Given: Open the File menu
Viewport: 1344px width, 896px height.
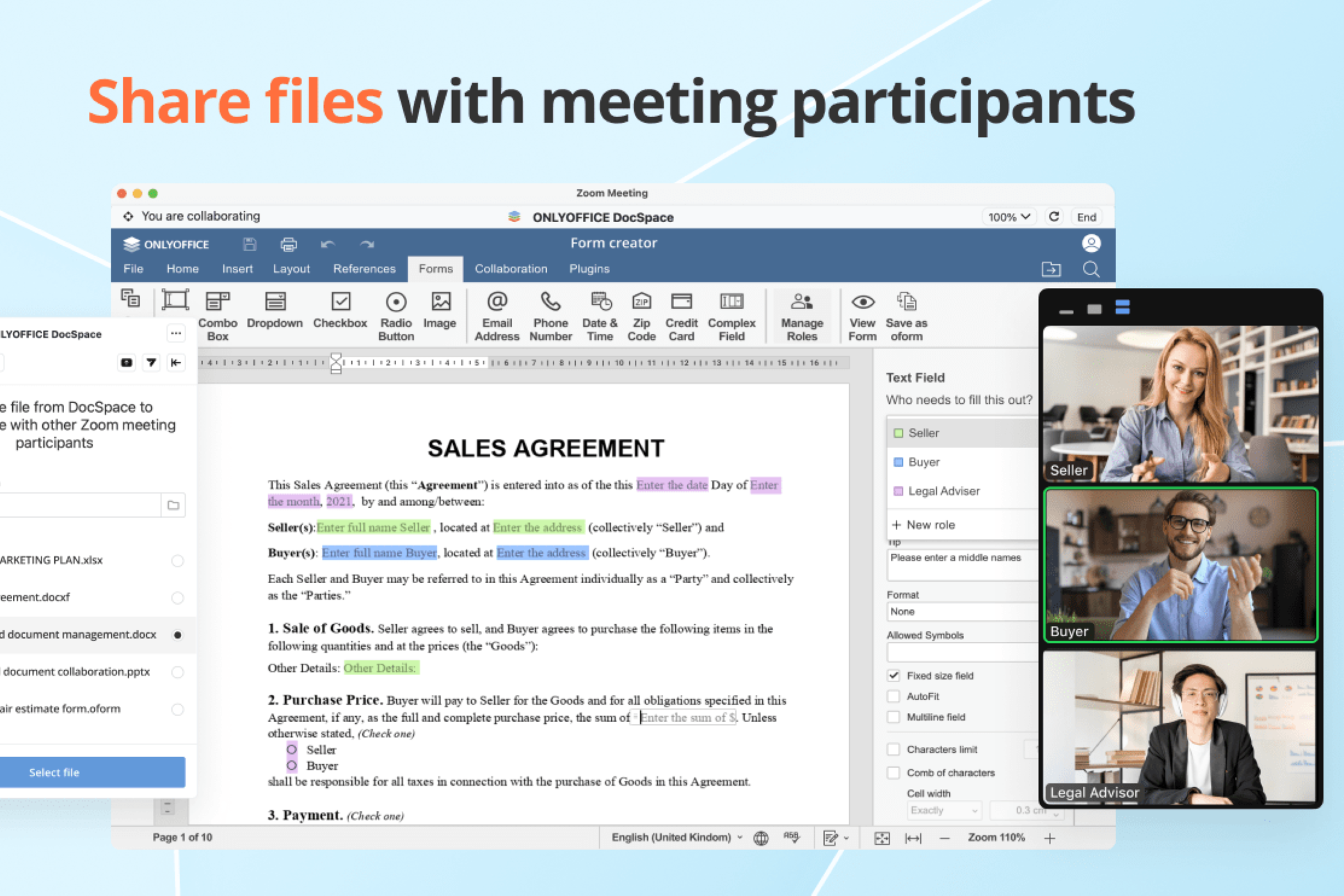Looking at the screenshot, I should 133,269.
